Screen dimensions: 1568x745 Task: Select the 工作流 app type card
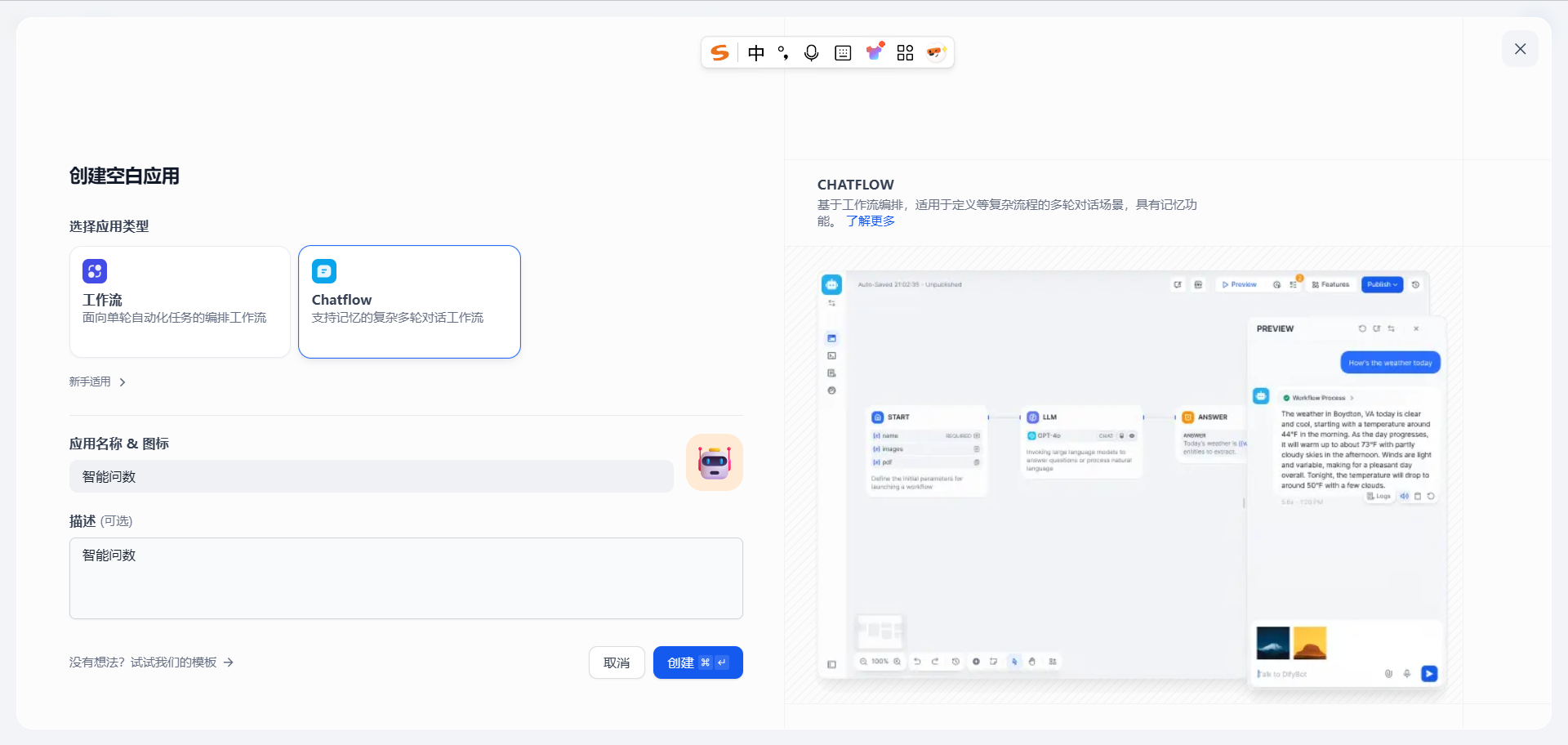click(180, 301)
